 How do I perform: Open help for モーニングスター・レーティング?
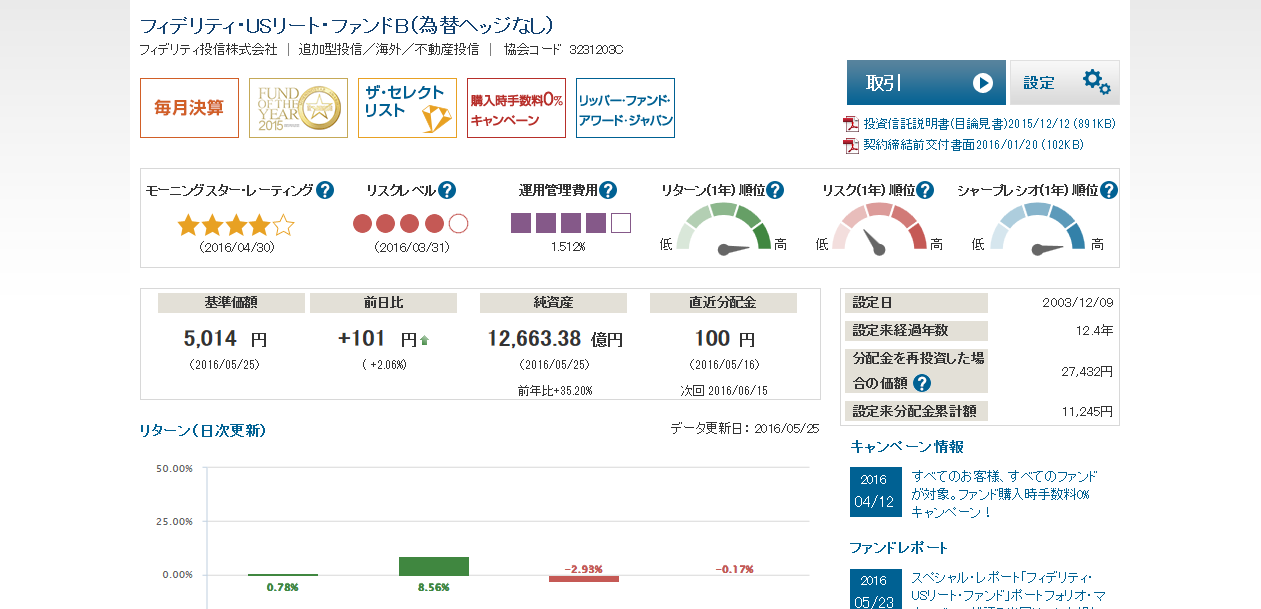pos(325,190)
